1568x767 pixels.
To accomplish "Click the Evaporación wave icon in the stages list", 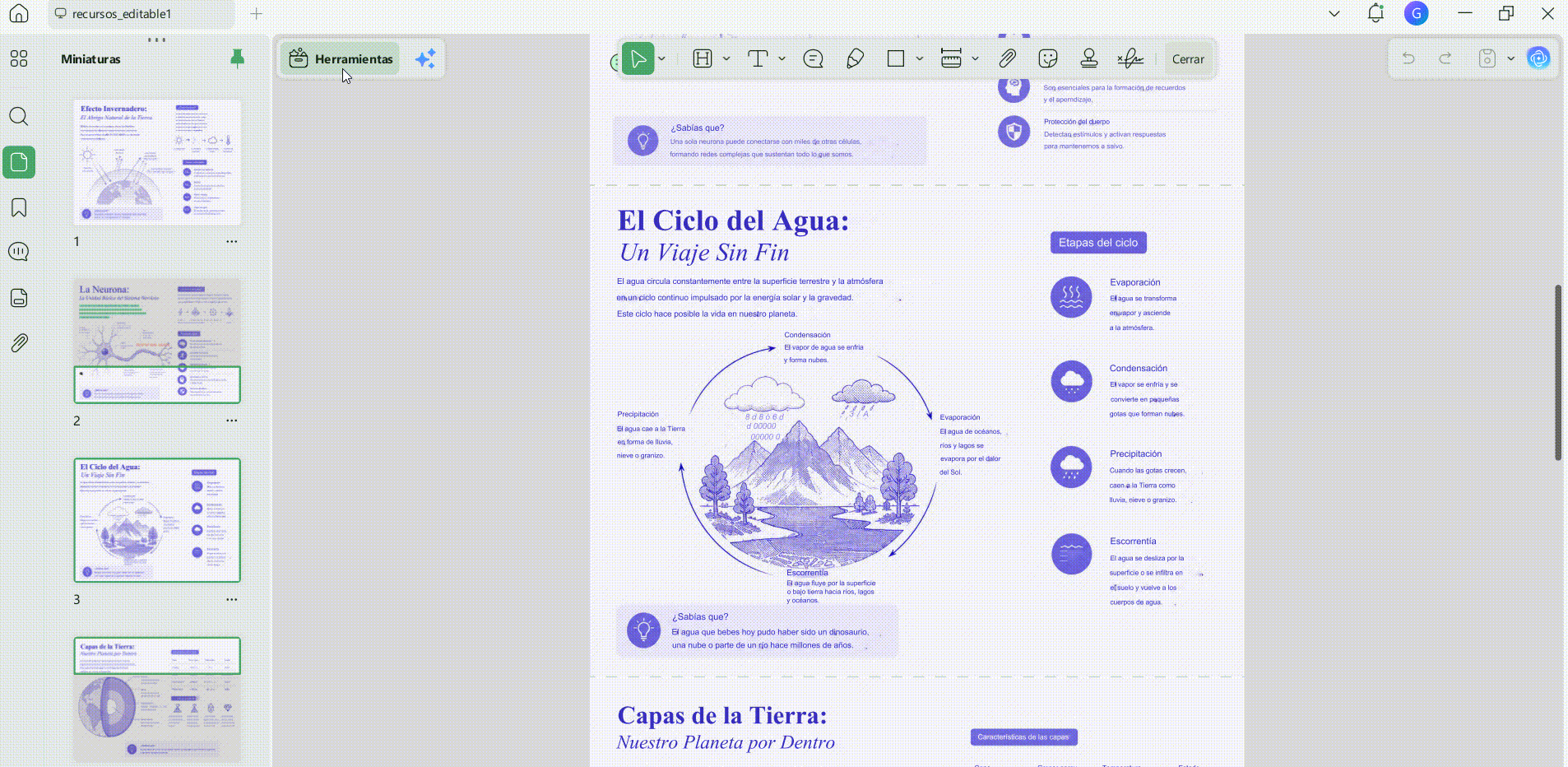I will [x=1071, y=297].
